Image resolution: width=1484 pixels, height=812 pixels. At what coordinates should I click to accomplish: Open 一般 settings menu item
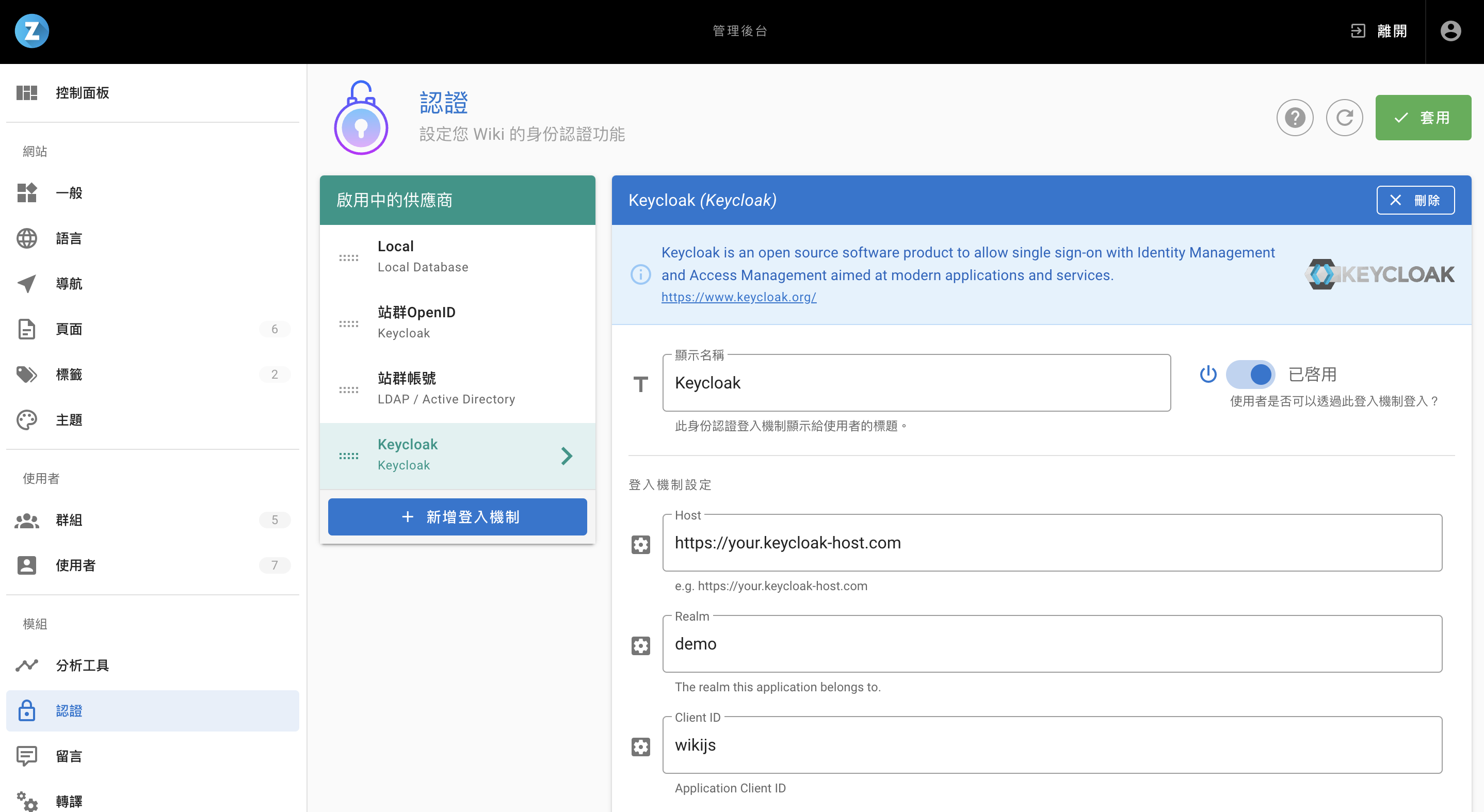pyautogui.click(x=152, y=192)
